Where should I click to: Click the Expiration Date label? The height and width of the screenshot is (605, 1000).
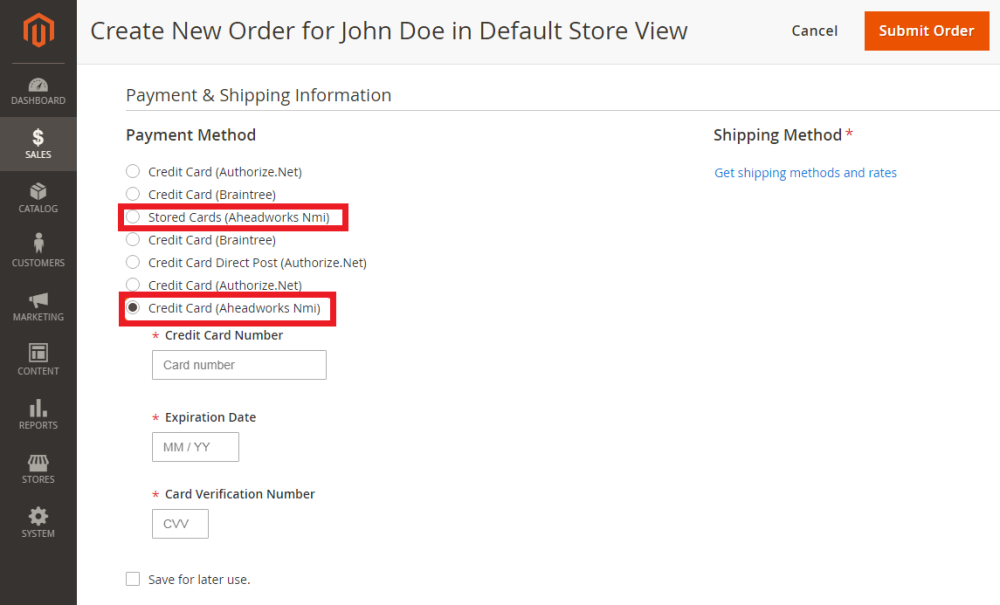[210, 418]
